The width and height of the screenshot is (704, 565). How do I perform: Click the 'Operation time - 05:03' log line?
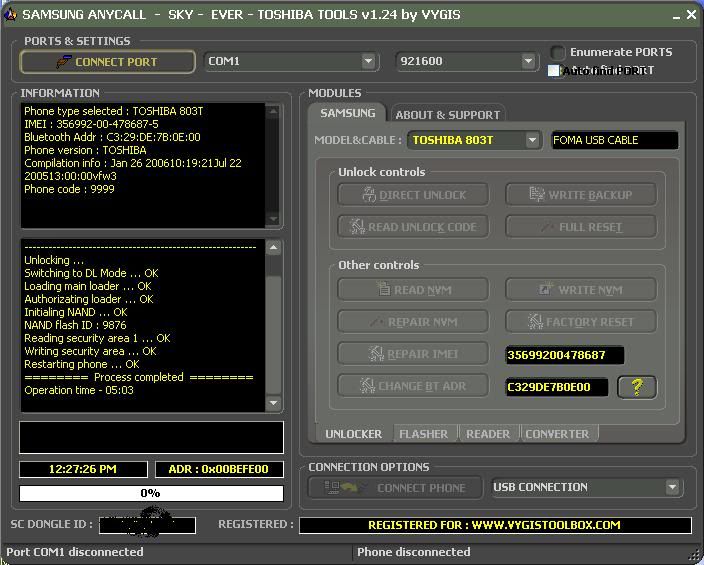click(x=79, y=390)
